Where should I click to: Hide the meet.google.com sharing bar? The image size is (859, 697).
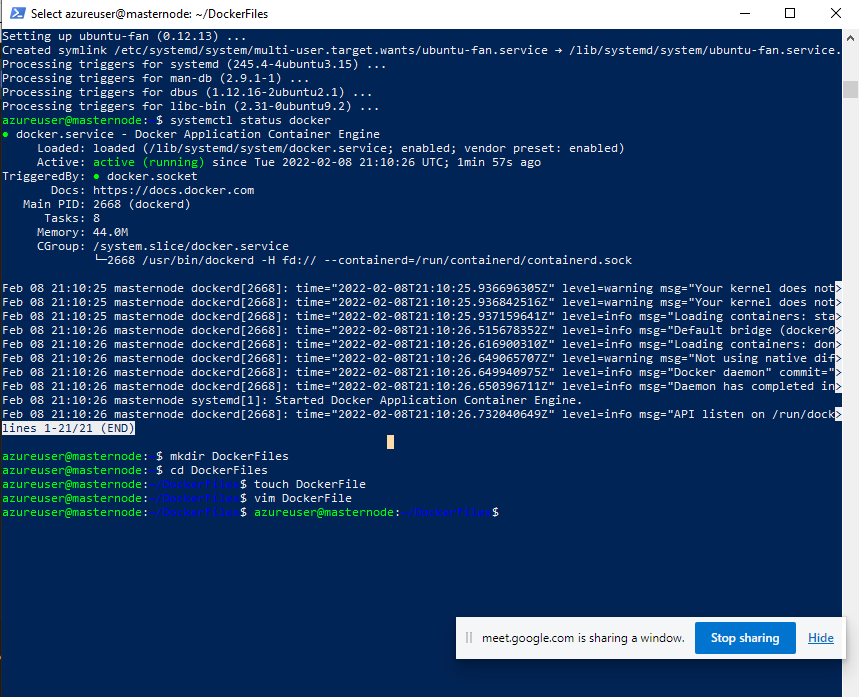pyautogui.click(x=820, y=638)
